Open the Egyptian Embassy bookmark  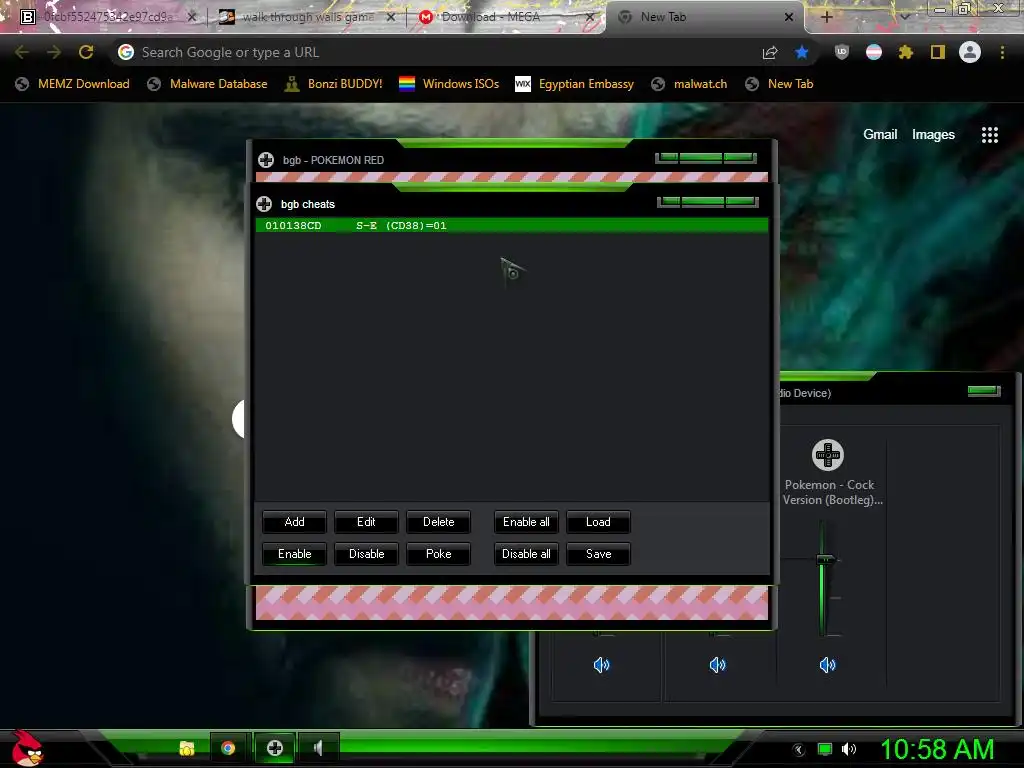pos(574,84)
